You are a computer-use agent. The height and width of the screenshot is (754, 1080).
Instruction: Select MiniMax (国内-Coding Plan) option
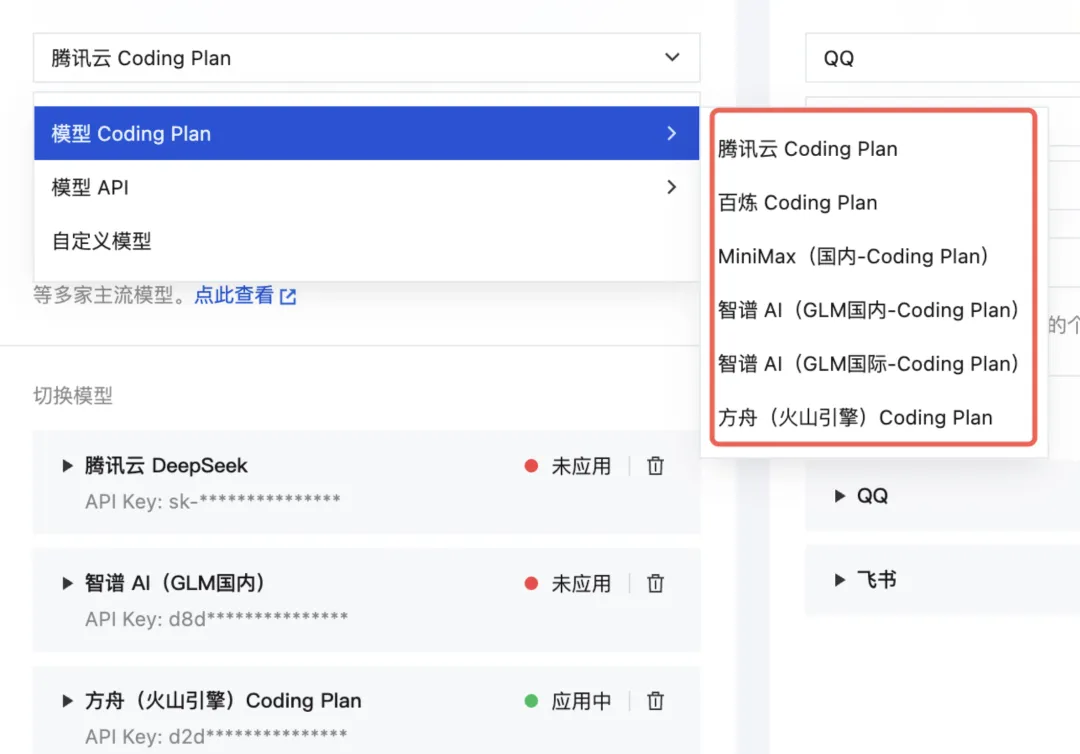tap(853, 256)
